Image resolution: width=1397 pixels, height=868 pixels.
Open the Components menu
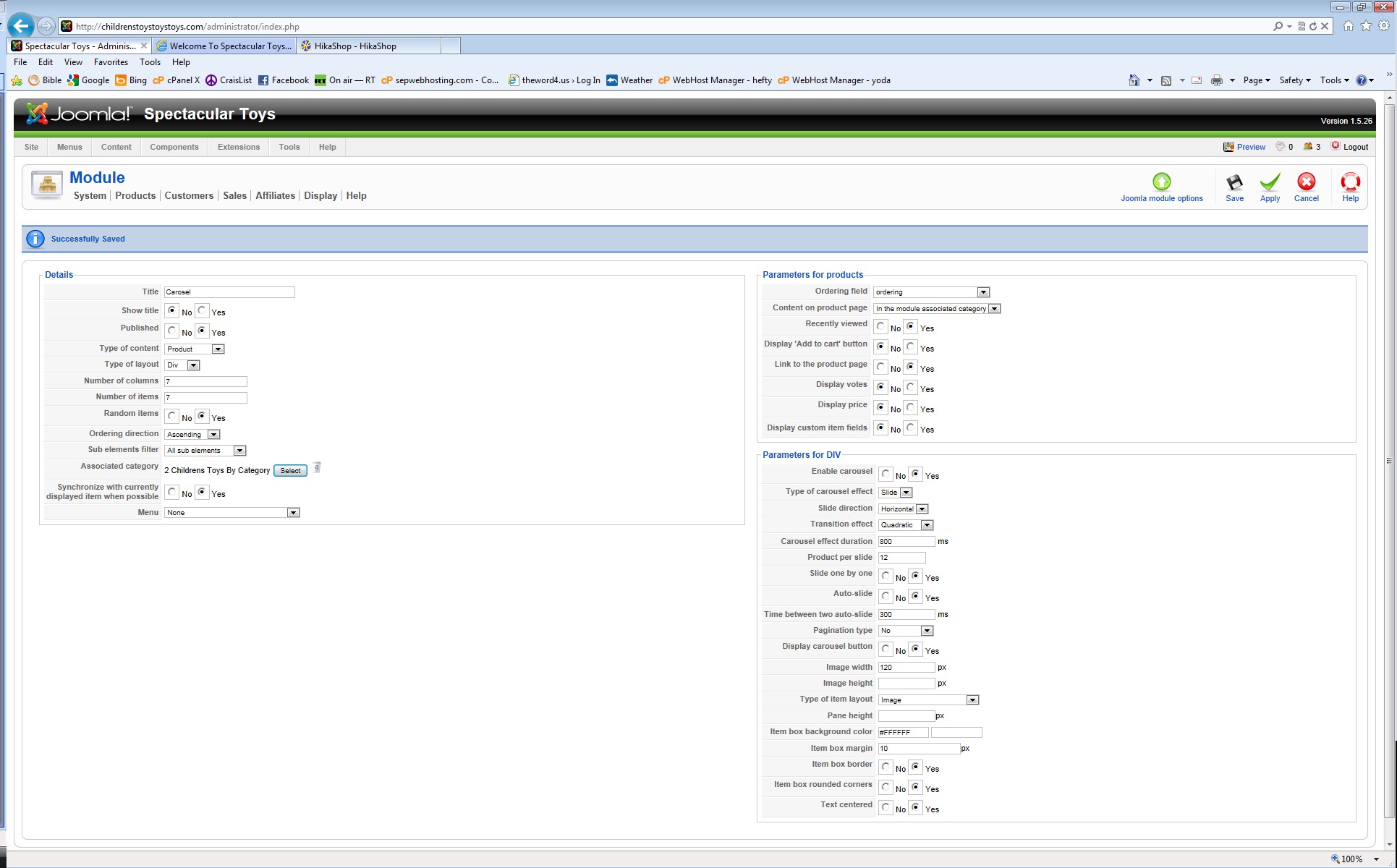[174, 147]
